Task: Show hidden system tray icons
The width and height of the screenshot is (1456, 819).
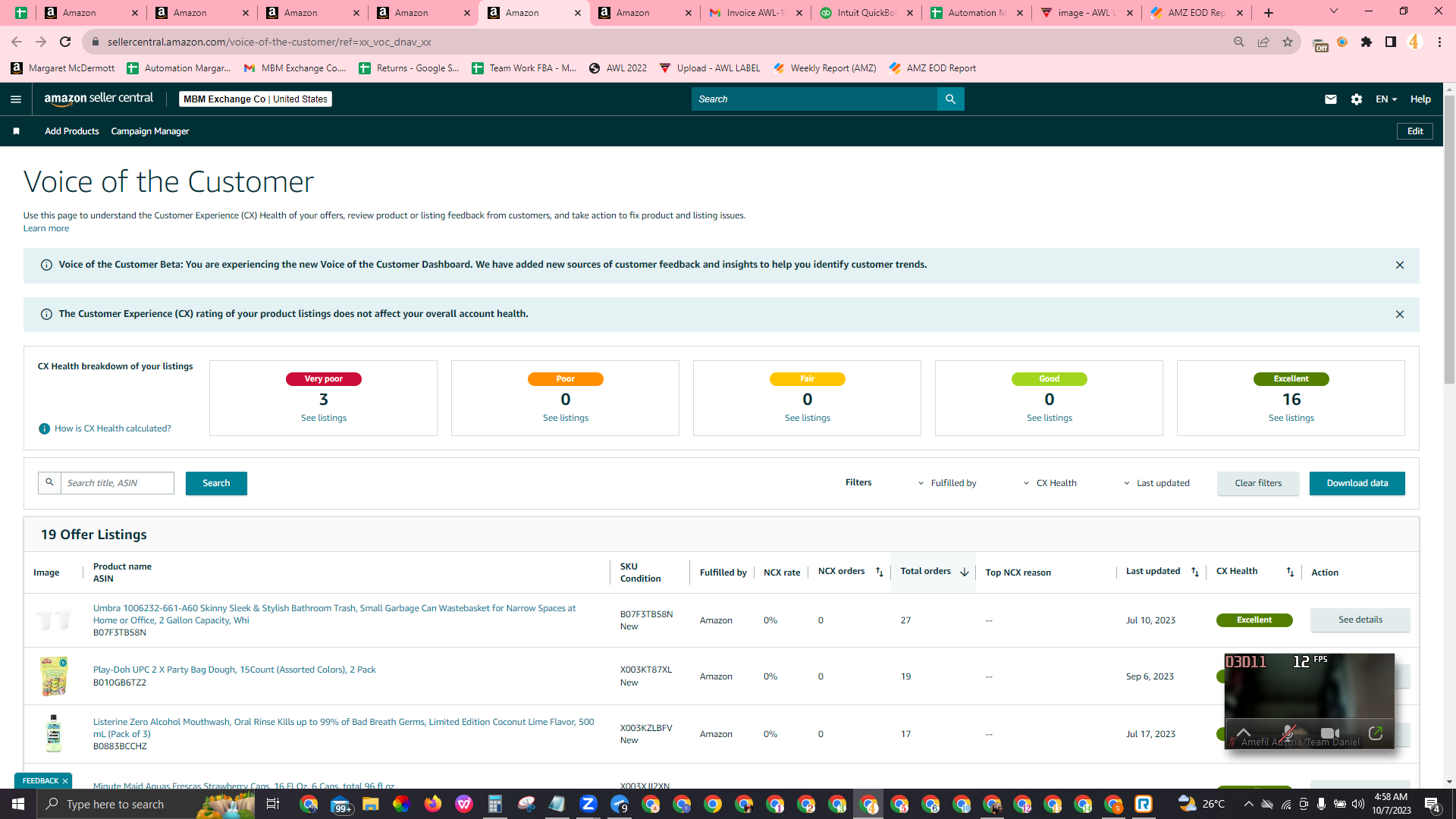Action: 1248,804
